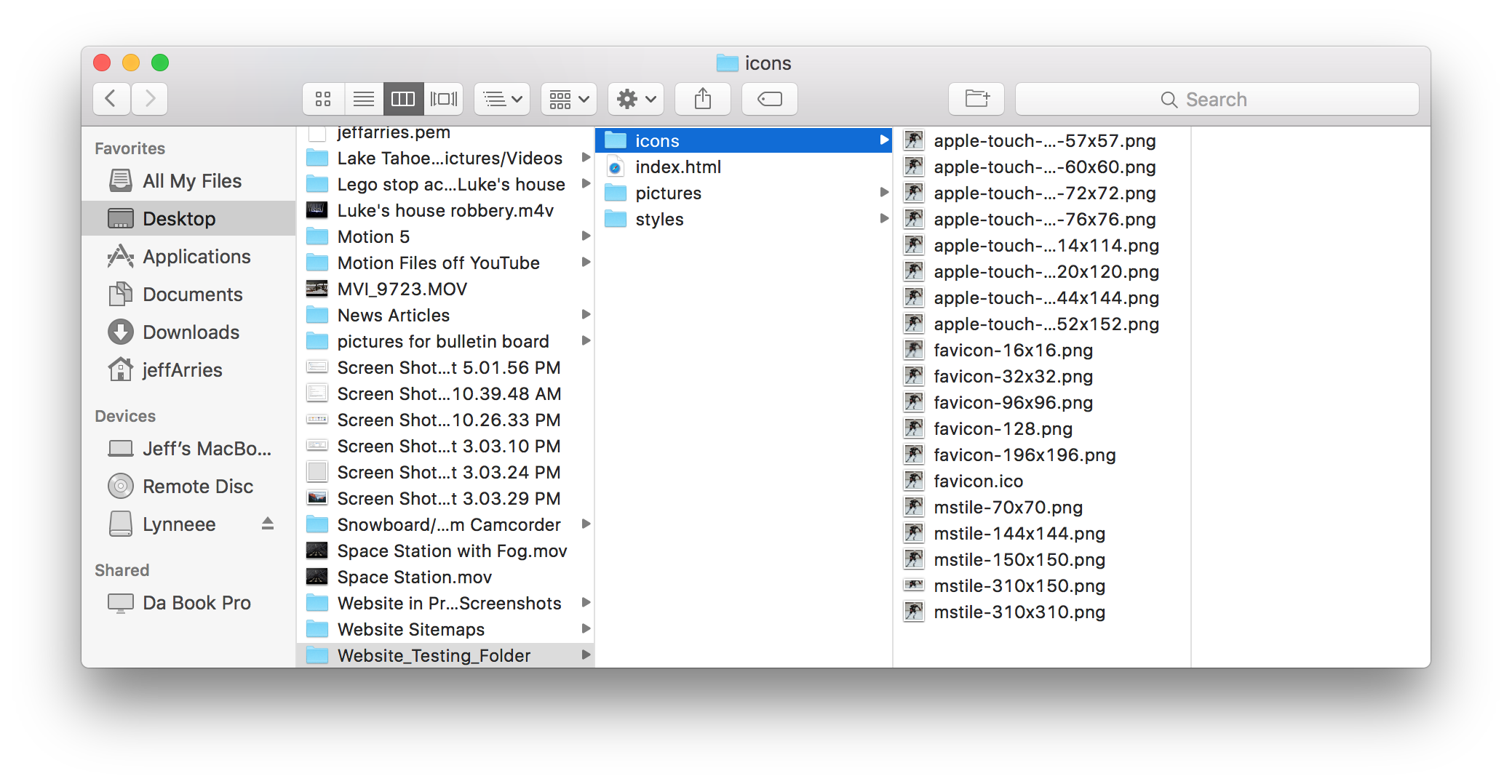This screenshot has width=1512, height=784.
Task: Open the item grouping dropdown
Action: click(x=568, y=99)
